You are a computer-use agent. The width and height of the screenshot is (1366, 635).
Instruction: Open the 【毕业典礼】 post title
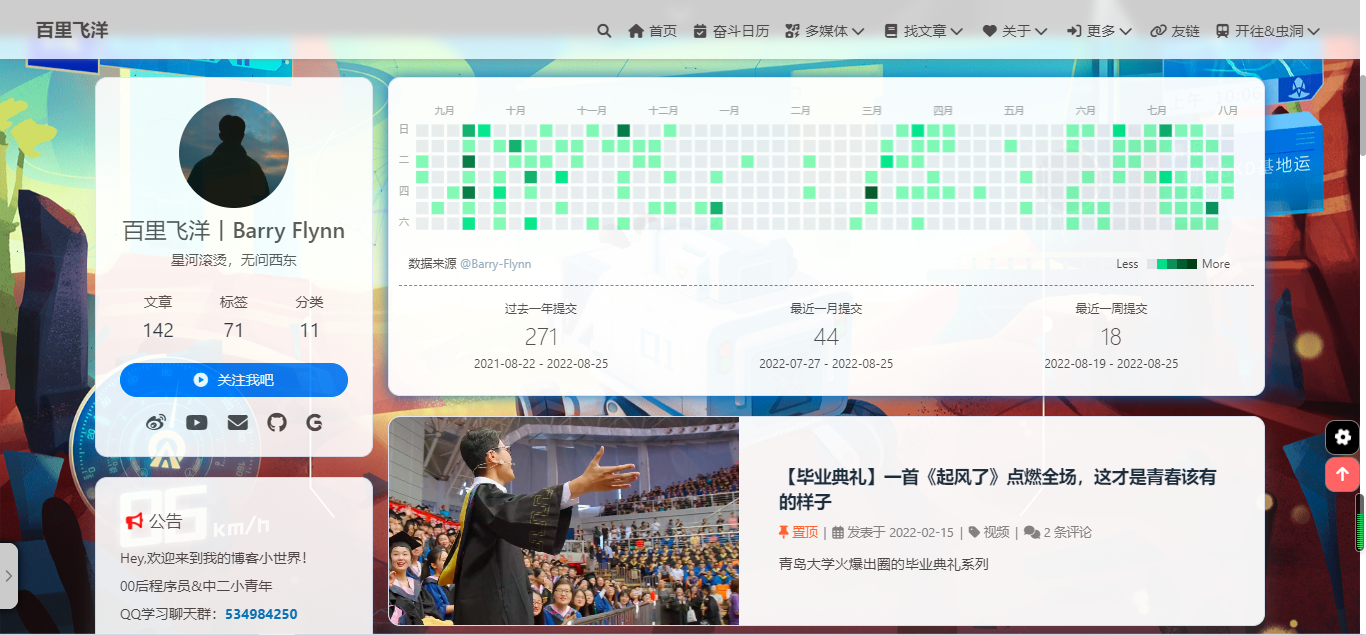click(x=998, y=489)
